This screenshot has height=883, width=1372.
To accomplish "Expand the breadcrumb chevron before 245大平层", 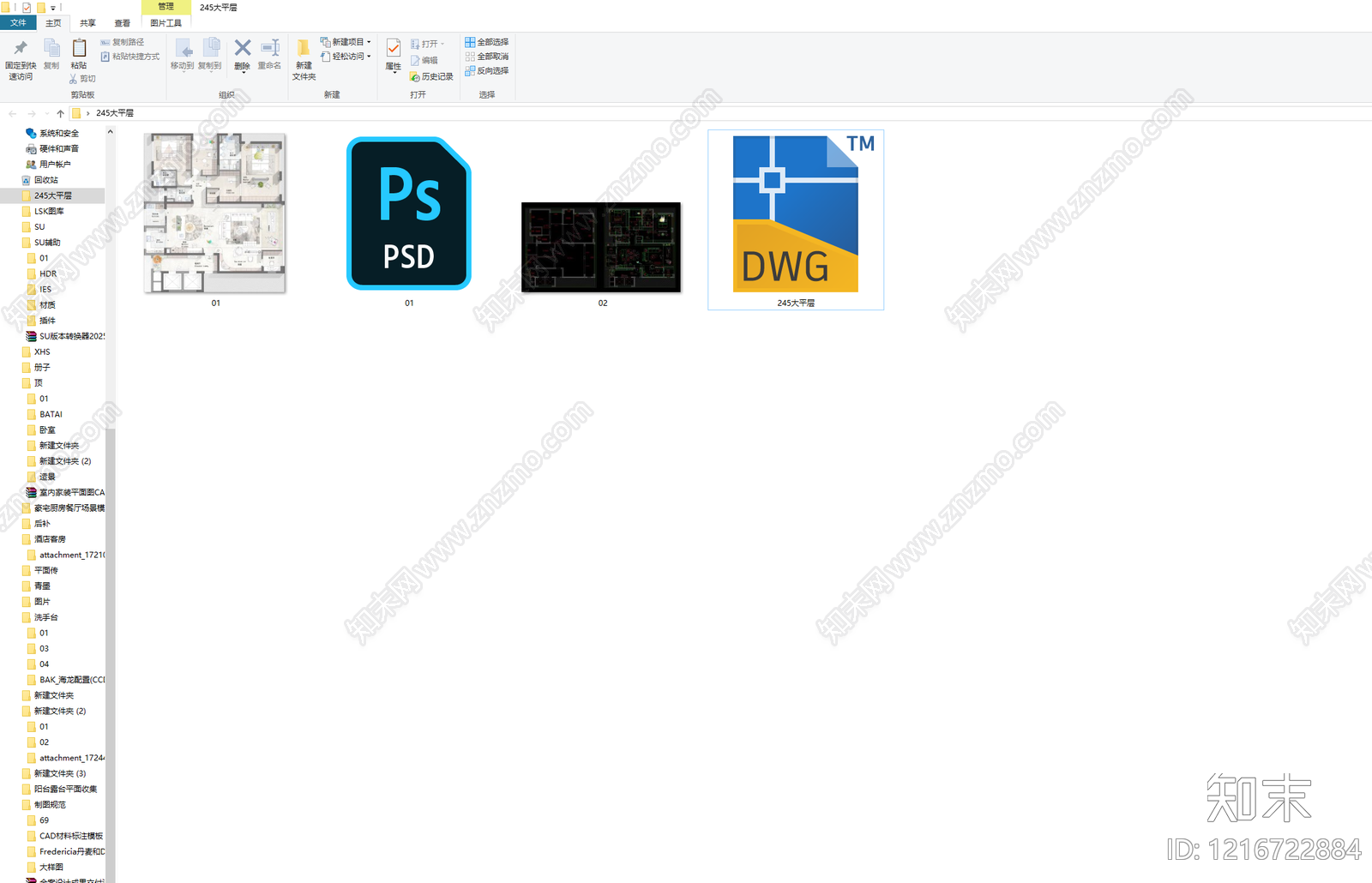I will (x=87, y=113).
